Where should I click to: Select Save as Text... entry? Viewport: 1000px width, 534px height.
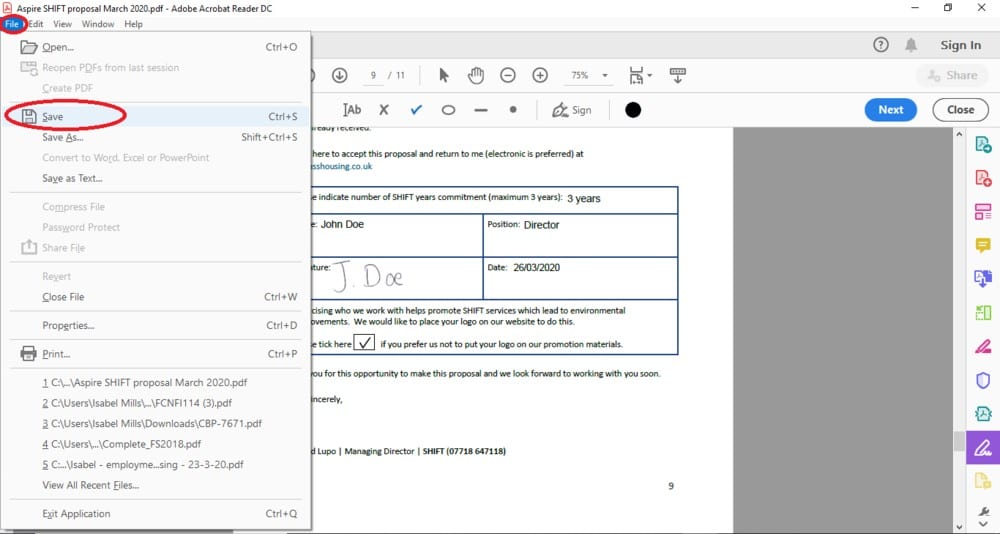[x=158, y=178]
